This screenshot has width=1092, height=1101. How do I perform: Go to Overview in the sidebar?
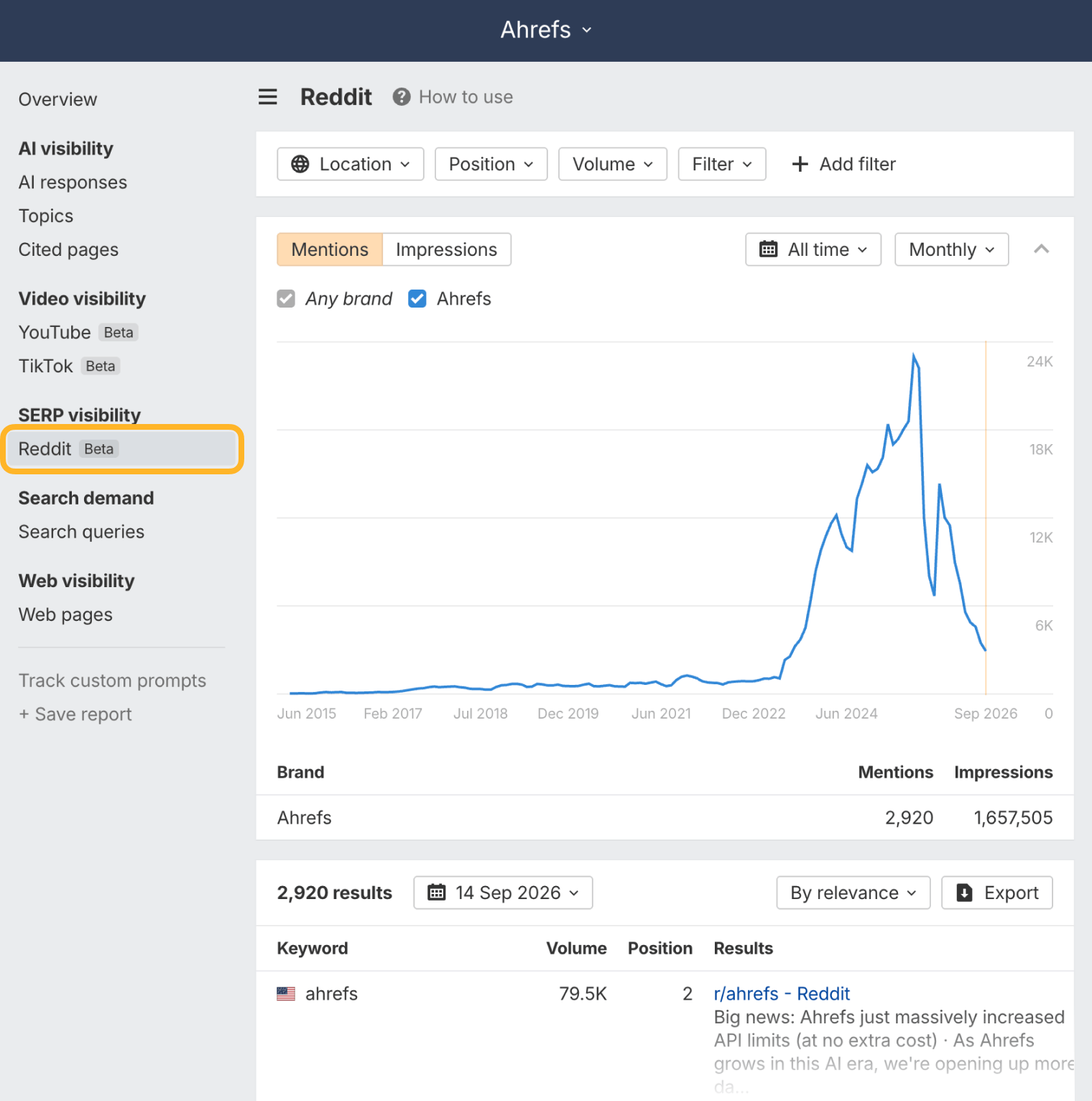tap(57, 99)
